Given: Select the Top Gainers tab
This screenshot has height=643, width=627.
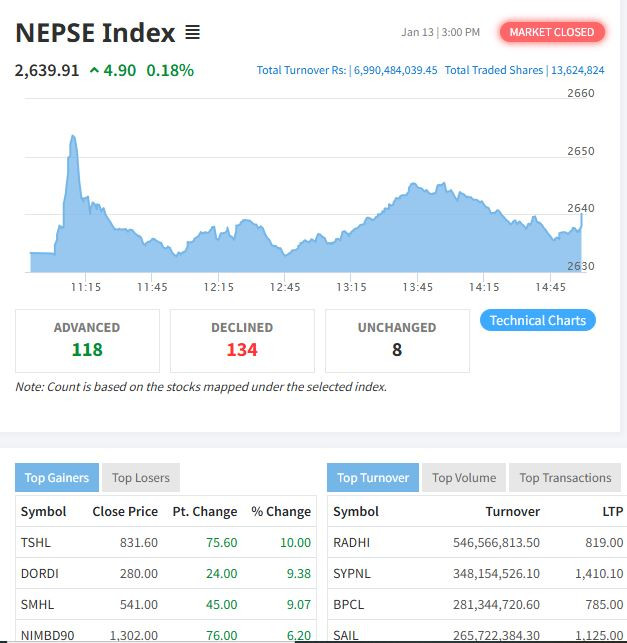Looking at the screenshot, I should click(57, 478).
